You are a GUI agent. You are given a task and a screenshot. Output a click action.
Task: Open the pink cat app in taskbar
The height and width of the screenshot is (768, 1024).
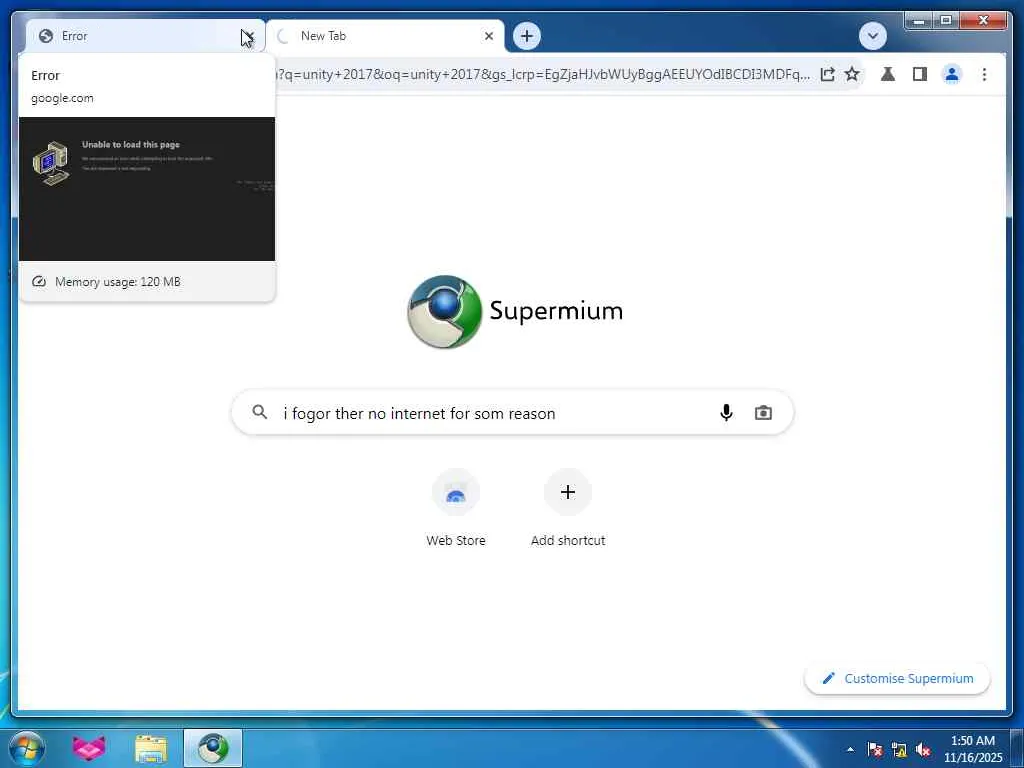tap(89, 748)
